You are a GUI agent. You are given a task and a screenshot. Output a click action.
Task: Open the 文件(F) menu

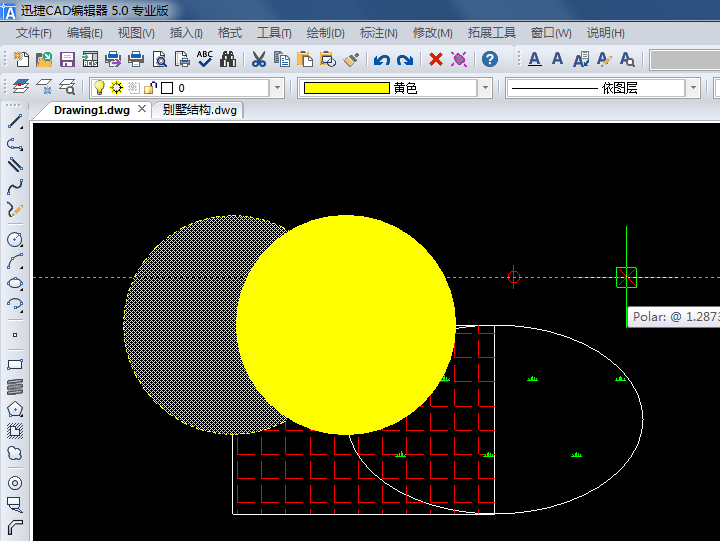34,33
